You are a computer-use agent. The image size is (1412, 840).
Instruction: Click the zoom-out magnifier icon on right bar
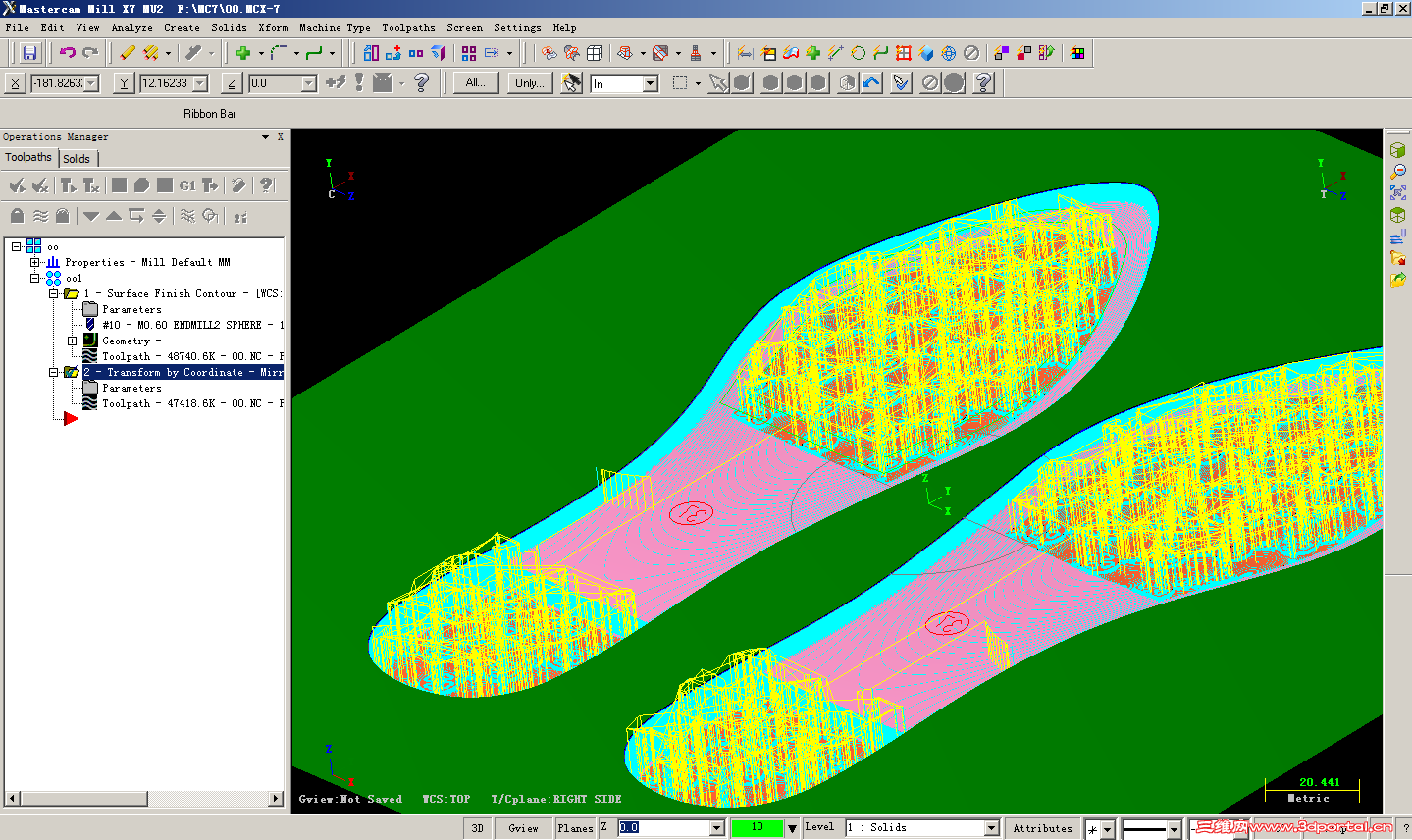click(x=1397, y=172)
